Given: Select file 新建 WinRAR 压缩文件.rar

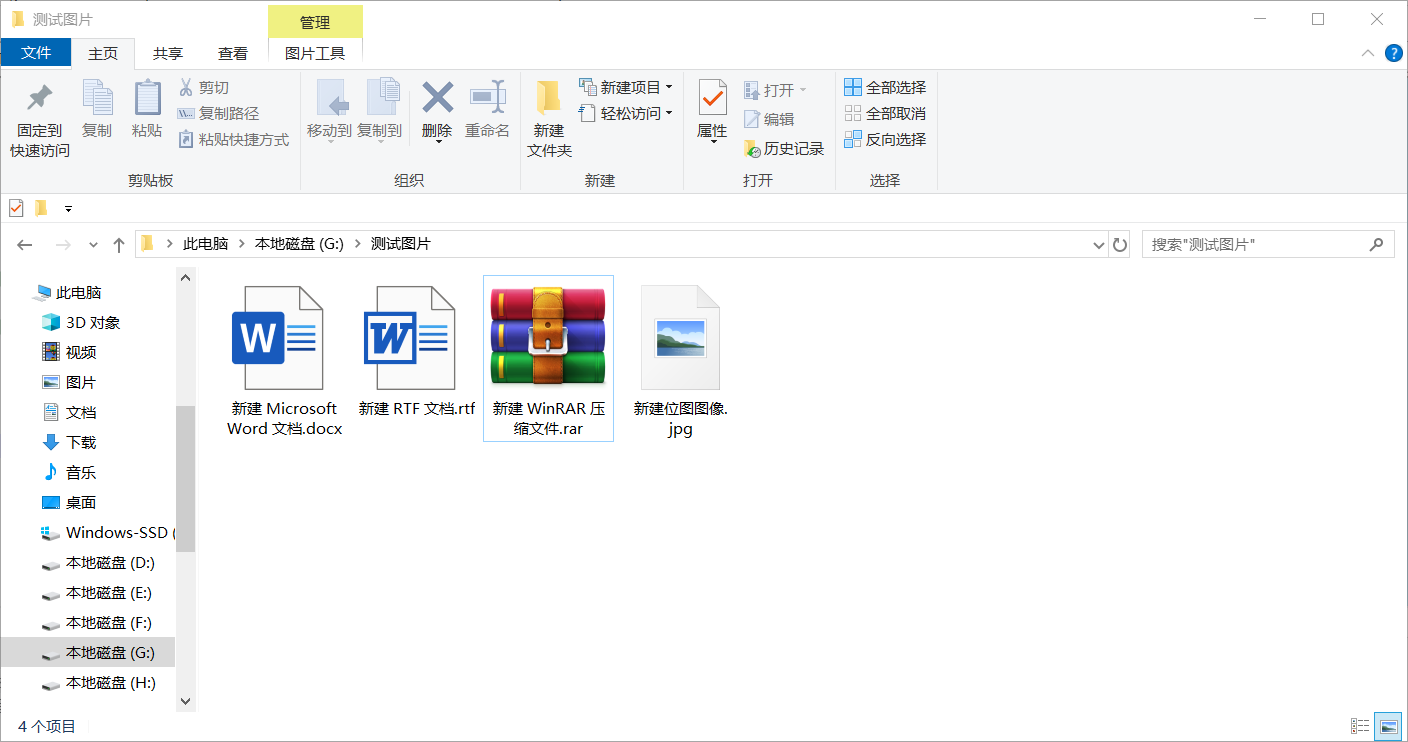Looking at the screenshot, I should (548, 359).
